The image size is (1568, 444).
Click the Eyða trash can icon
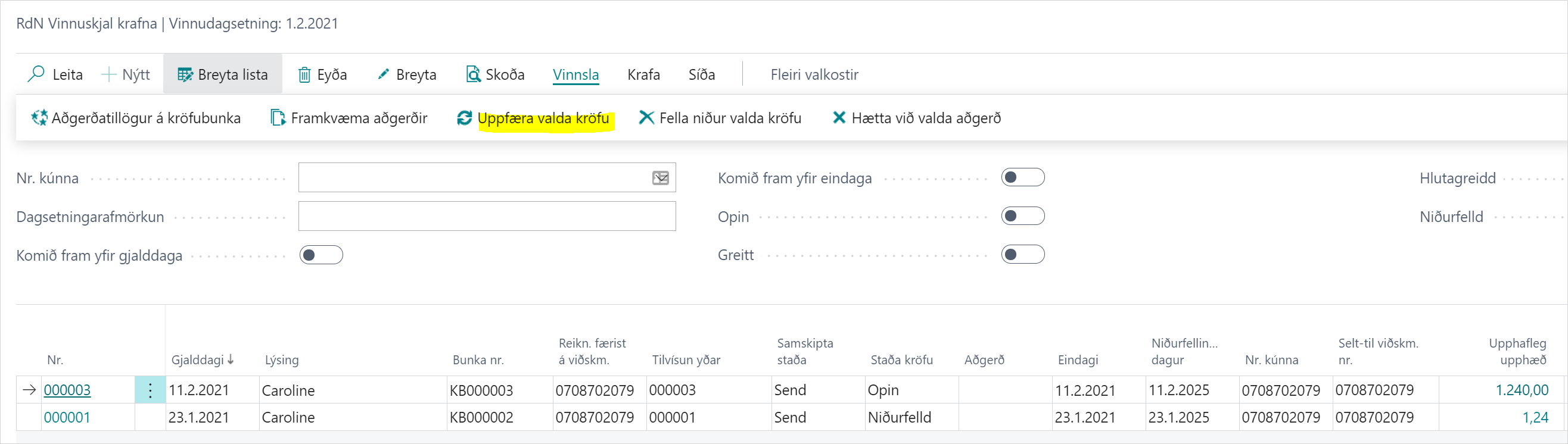[x=304, y=74]
